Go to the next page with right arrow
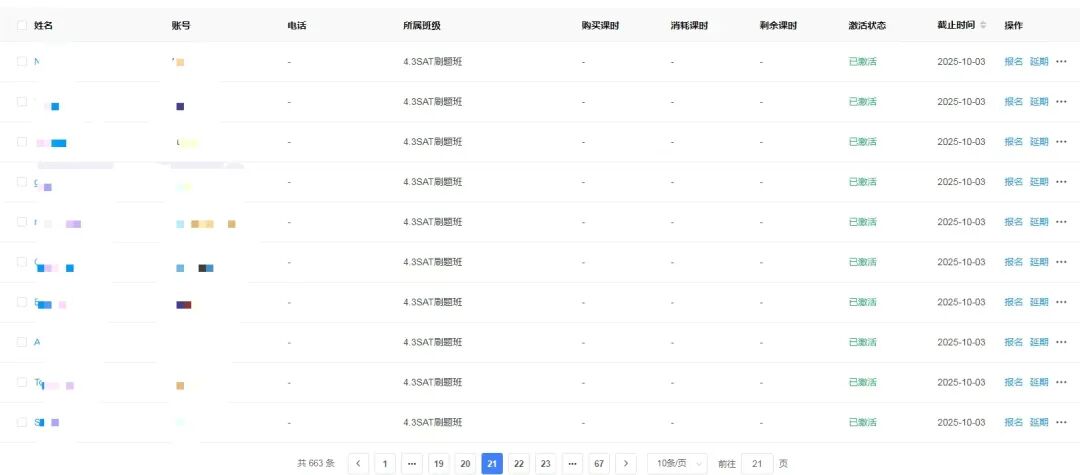 click(x=625, y=463)
